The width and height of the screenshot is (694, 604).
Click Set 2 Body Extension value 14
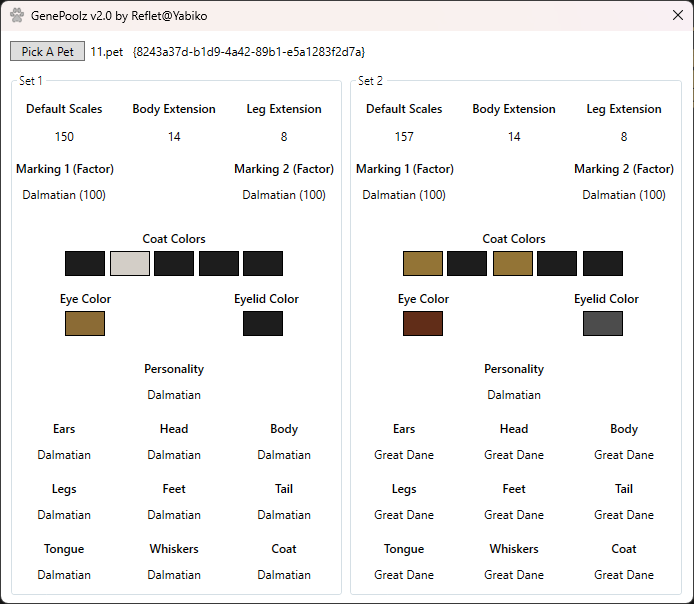tap(514, 137)
